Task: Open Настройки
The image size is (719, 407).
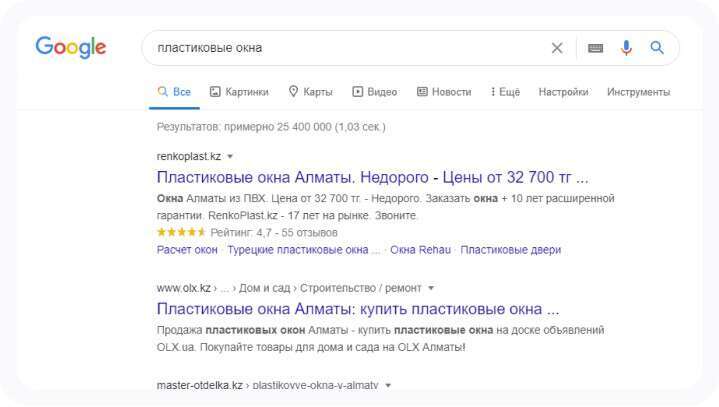Action: pyautogui.click(x=564, y=92)
